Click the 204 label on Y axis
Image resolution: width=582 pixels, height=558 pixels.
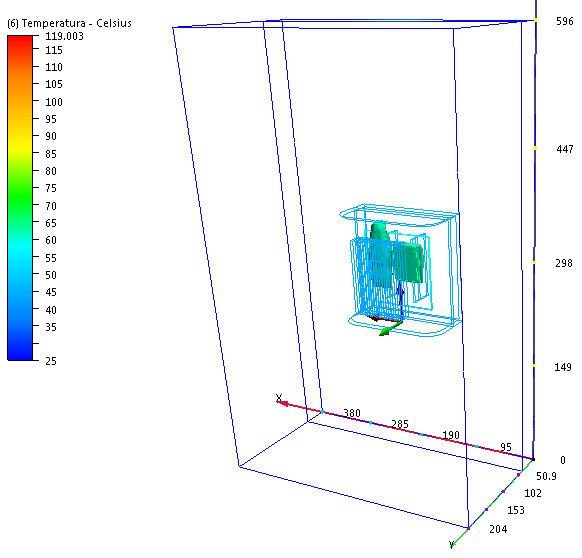[498, 529]
